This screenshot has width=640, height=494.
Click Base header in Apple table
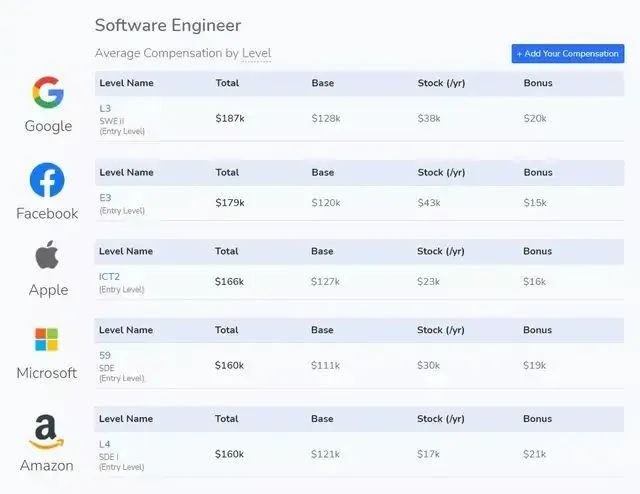point(322,251)
